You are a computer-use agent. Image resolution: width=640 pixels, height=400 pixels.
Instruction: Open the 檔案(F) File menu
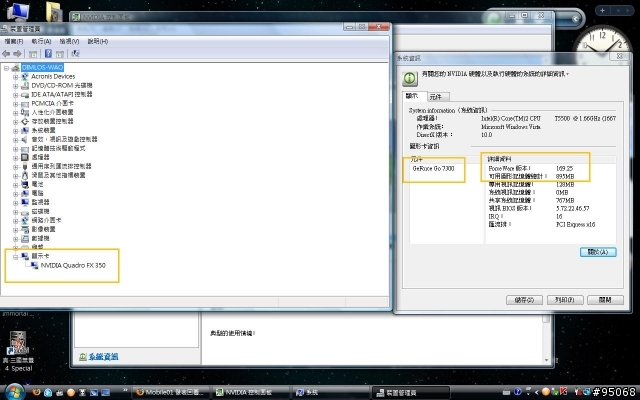coord(13,41)
